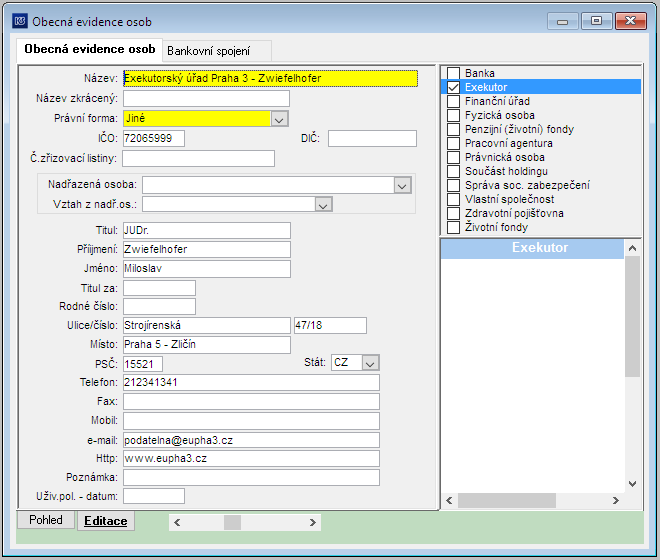Select the Pohled view tab
The width and height of the screenshot is (660, 560).
46,520
